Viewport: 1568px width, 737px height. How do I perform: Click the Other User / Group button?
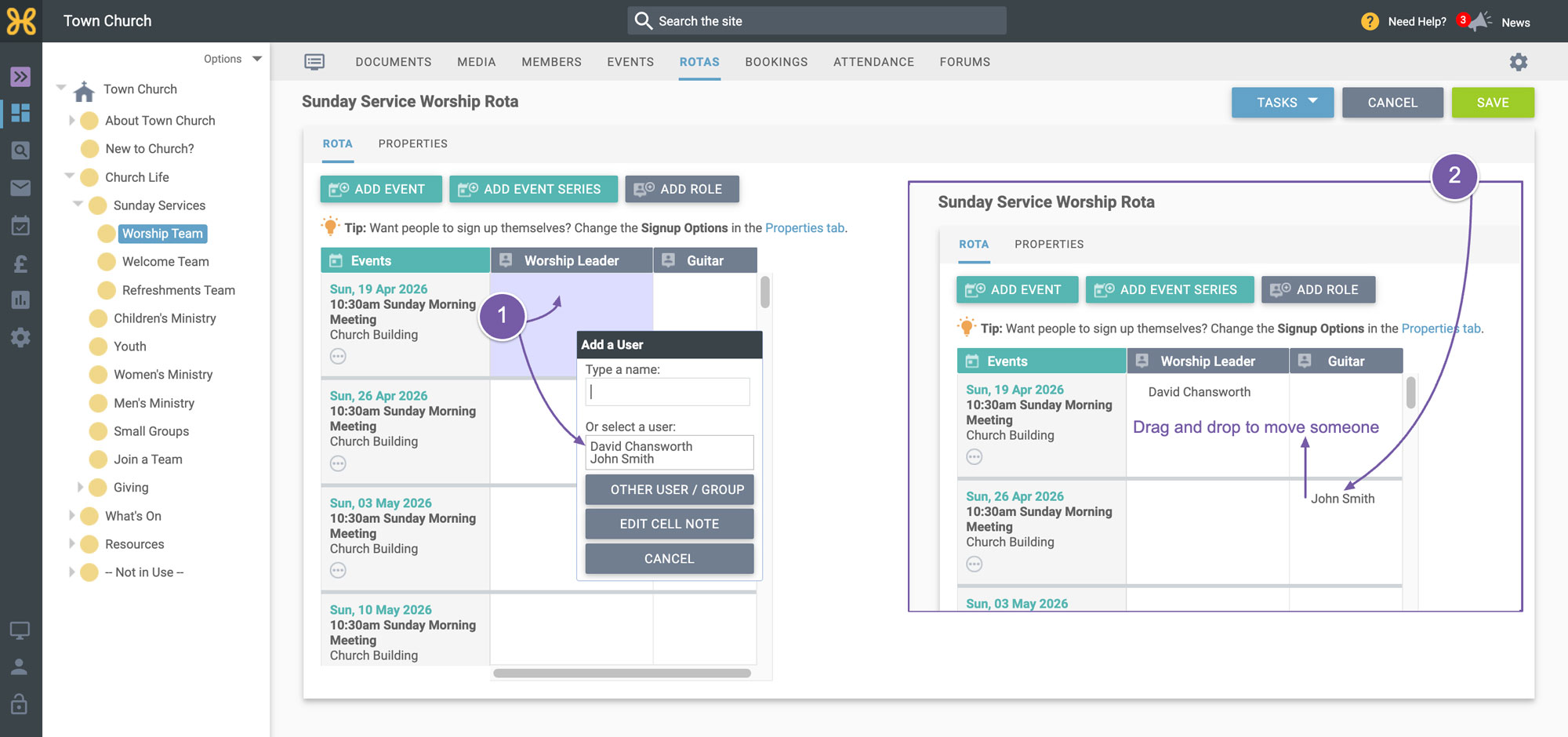(670, 489)
